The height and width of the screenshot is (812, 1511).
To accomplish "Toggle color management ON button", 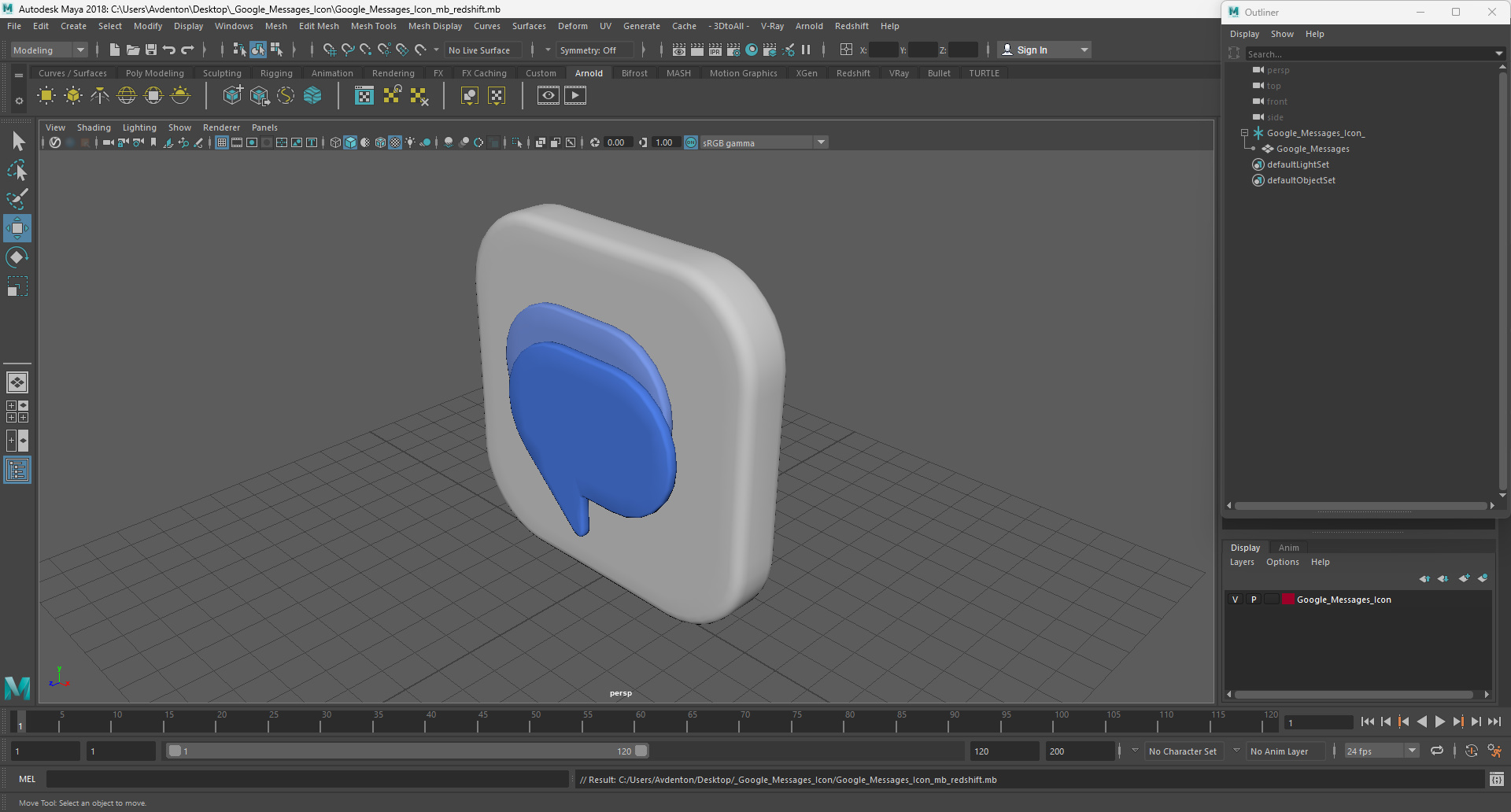I will point(691,142).
